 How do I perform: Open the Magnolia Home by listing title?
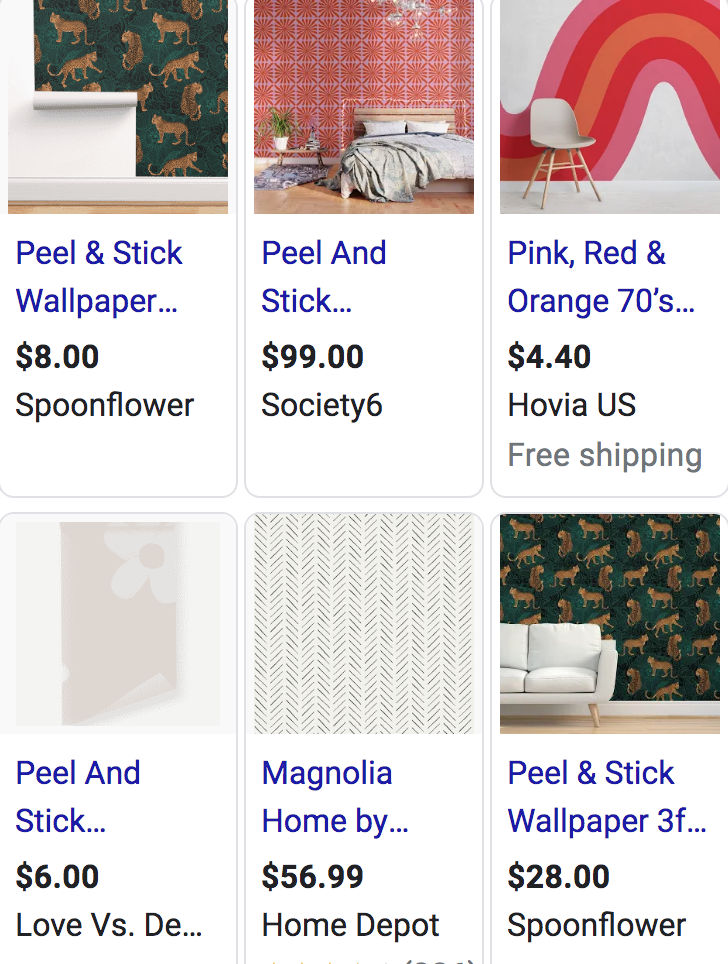click(x=335, y=797)
